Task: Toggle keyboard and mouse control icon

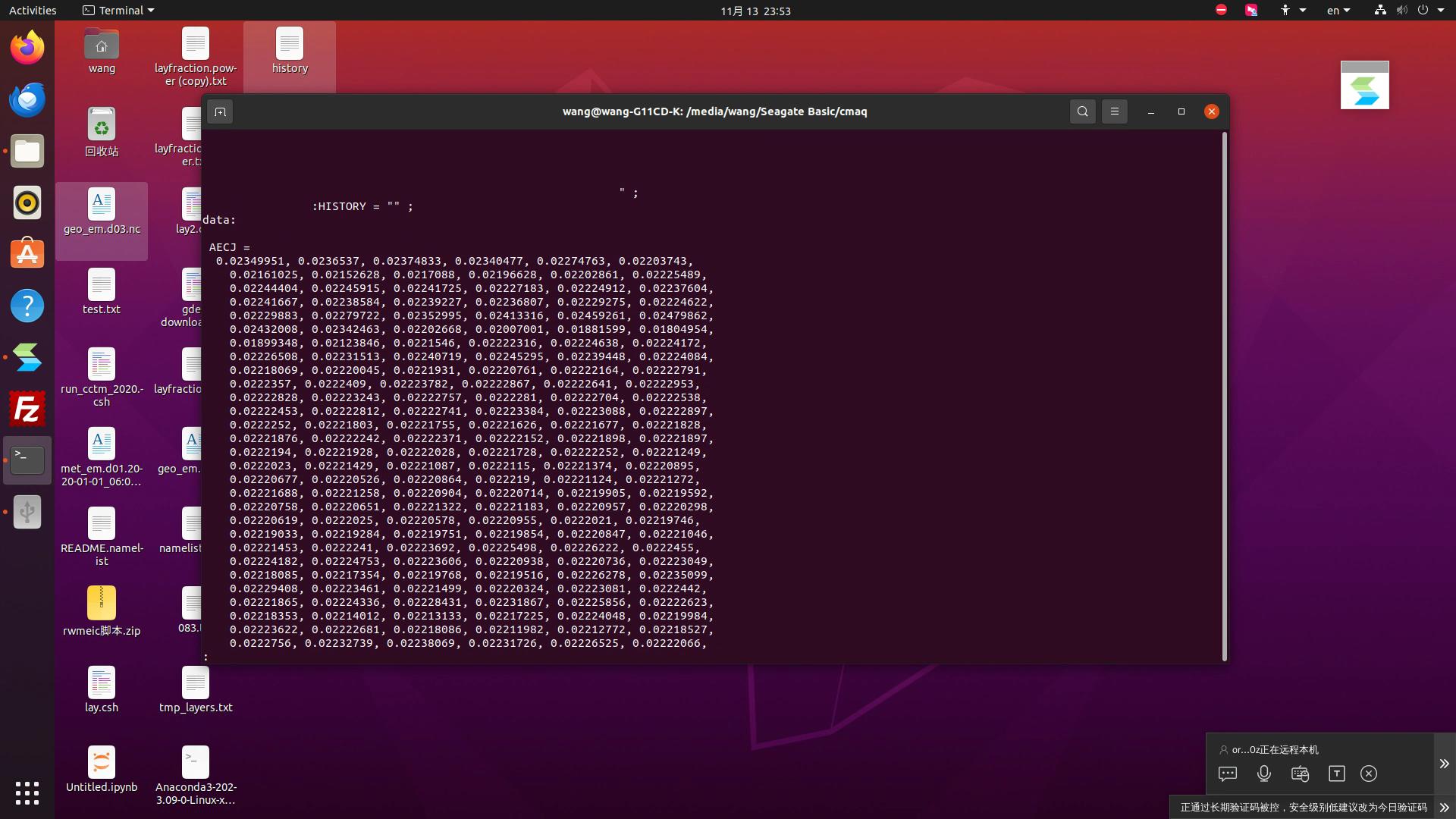Action: click(1300, 773)
